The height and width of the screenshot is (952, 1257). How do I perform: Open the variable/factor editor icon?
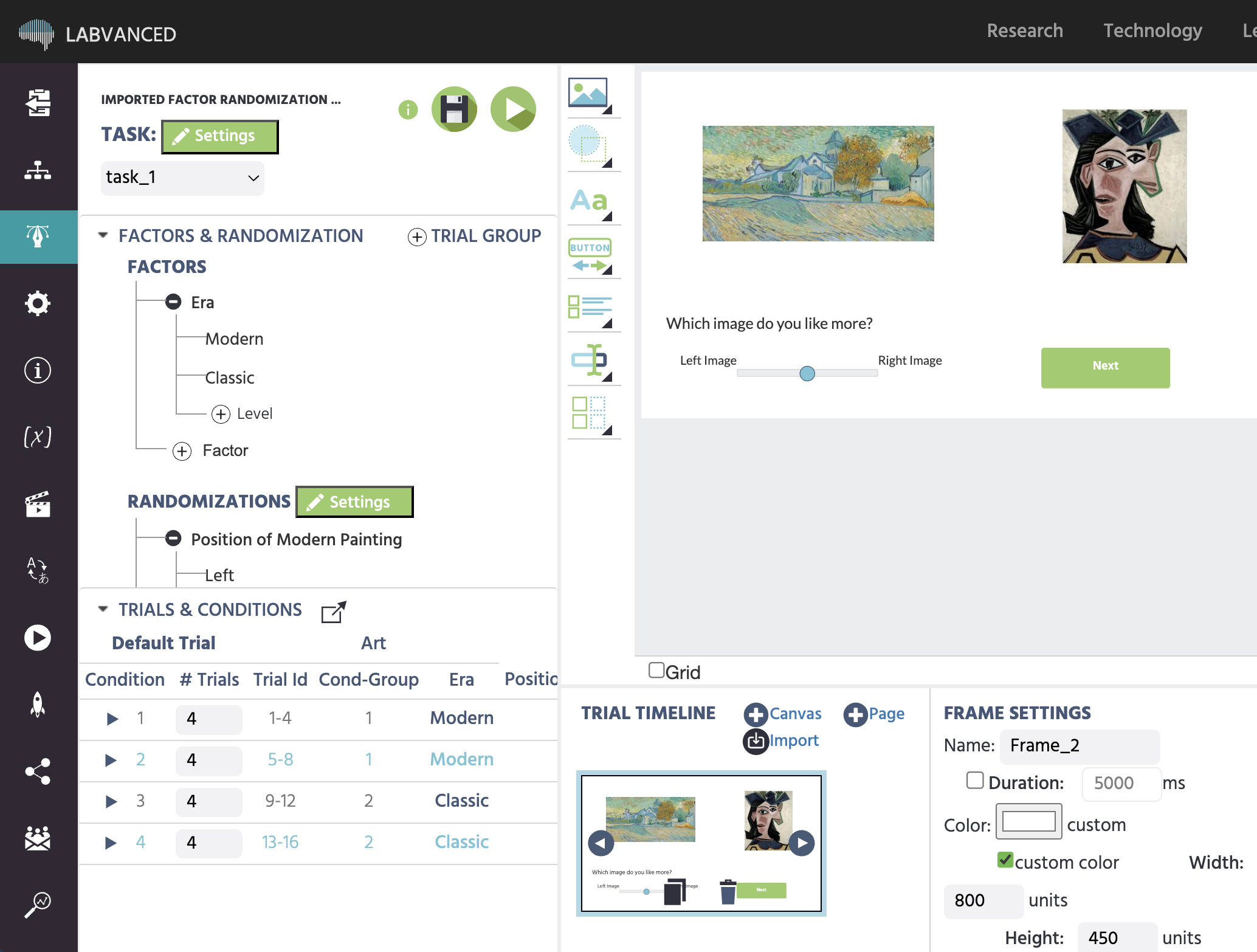[x=37, y=437]
